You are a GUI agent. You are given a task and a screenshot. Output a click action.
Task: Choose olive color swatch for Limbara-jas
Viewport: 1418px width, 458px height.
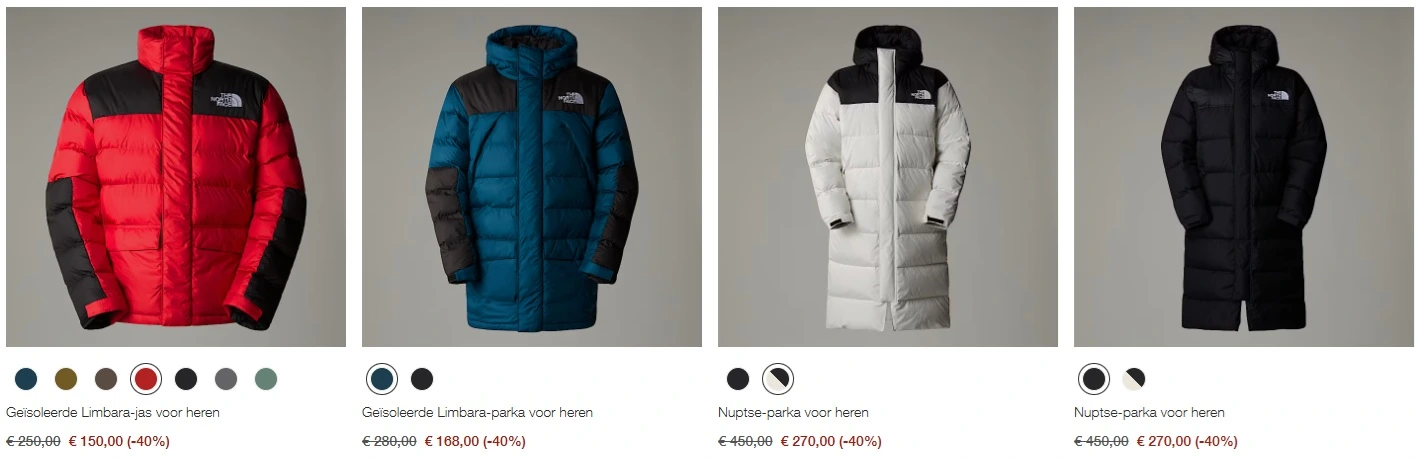pos(66,379)
